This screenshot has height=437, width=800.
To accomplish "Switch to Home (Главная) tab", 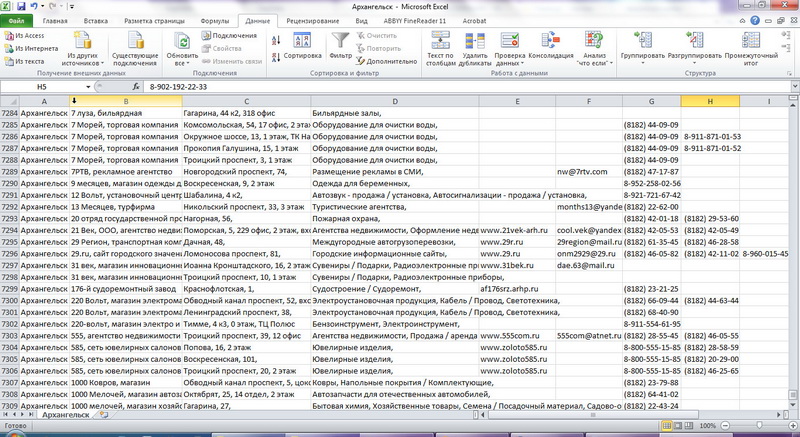I will [x=55, y=21].
